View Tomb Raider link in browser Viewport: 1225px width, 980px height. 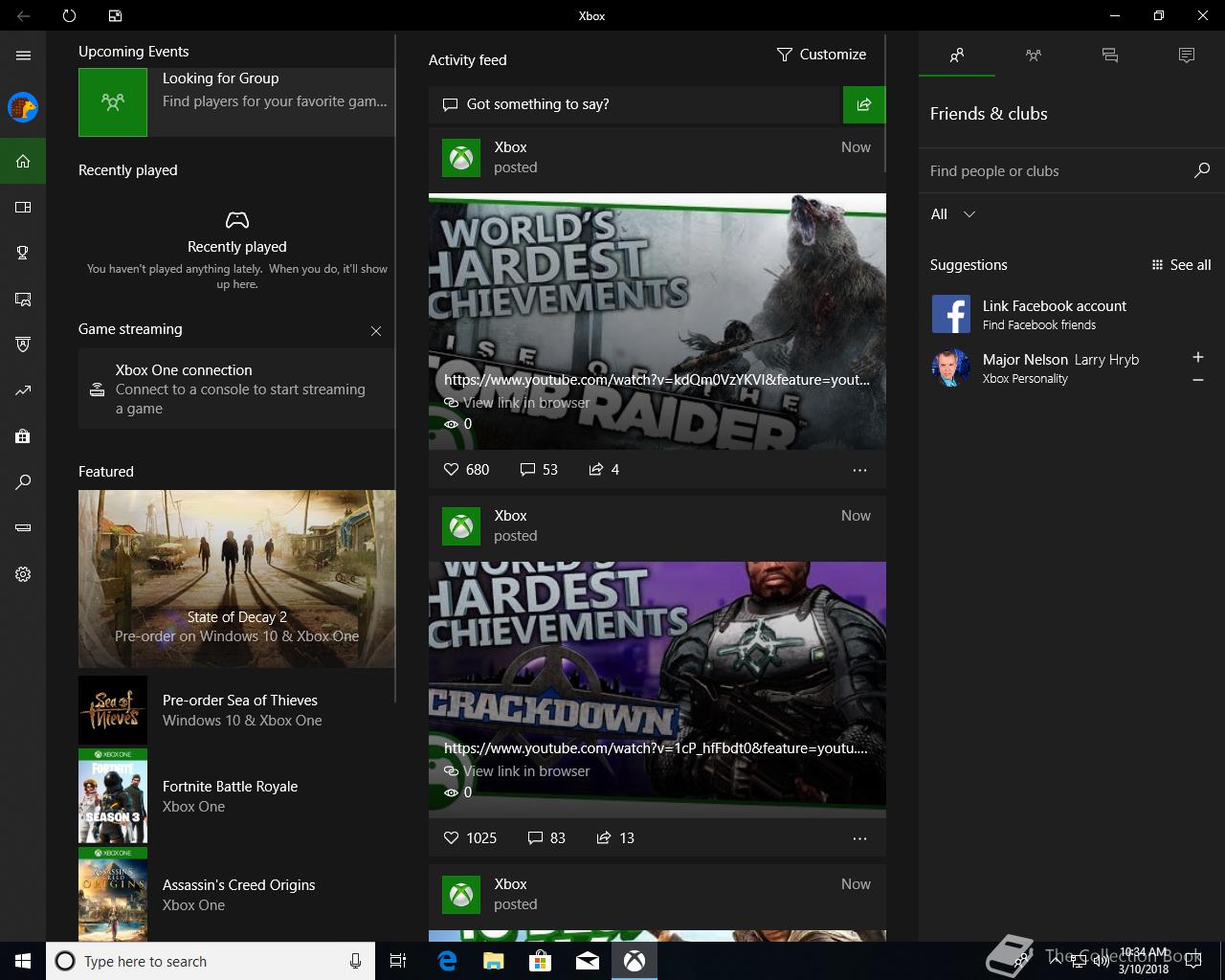(517, 403)
